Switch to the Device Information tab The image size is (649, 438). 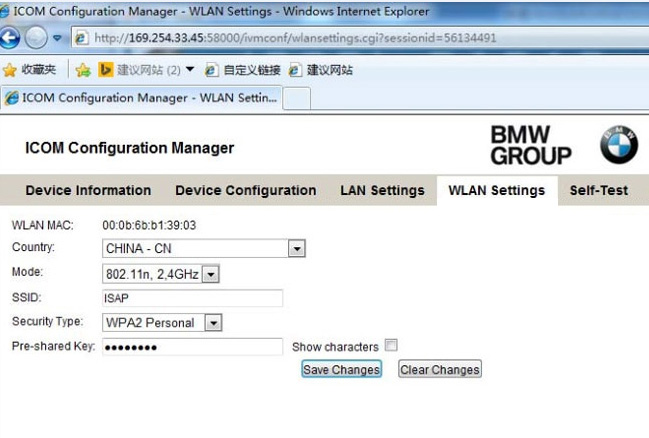click(88, 190)
